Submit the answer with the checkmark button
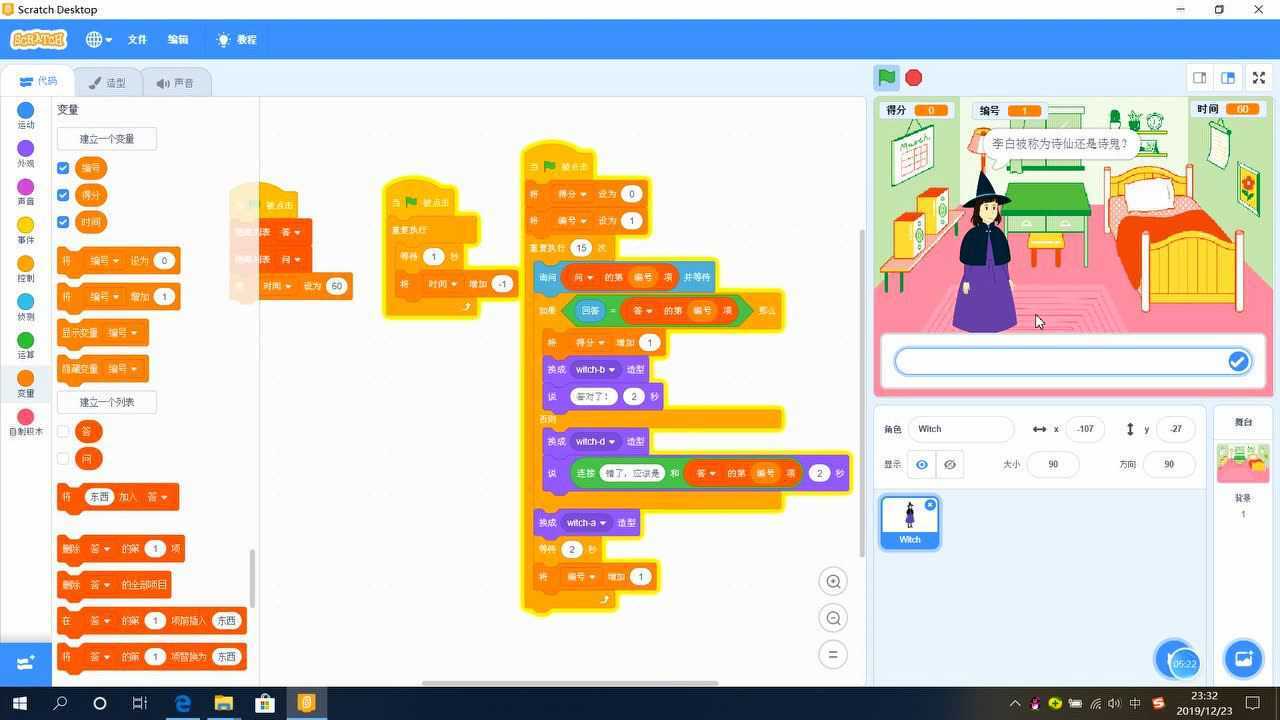 [x=1238, y=362]
